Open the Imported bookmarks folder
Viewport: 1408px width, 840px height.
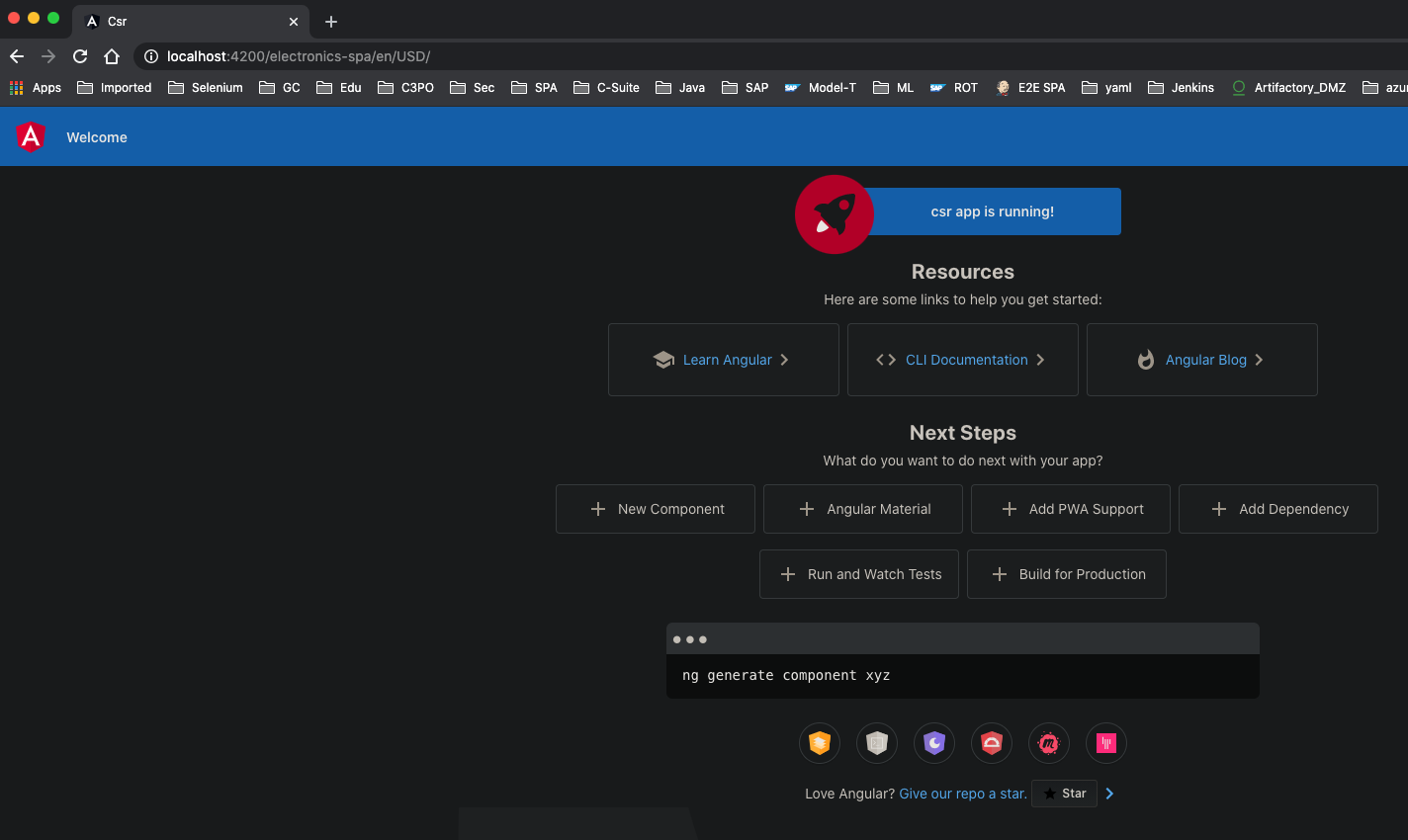pos(115,88)
